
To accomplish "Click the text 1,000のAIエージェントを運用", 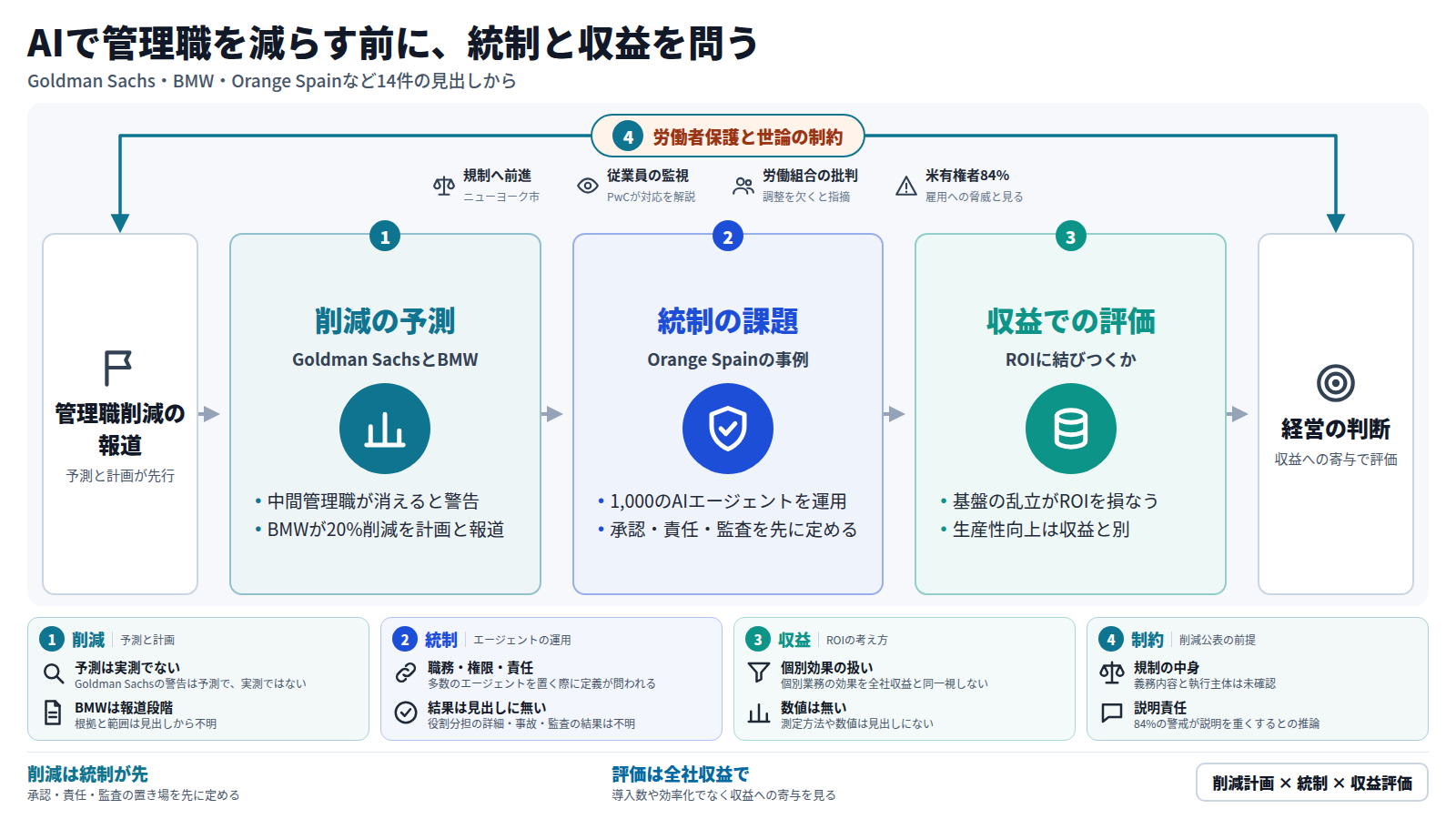I will pyautogui.click(x=728, y=501).
